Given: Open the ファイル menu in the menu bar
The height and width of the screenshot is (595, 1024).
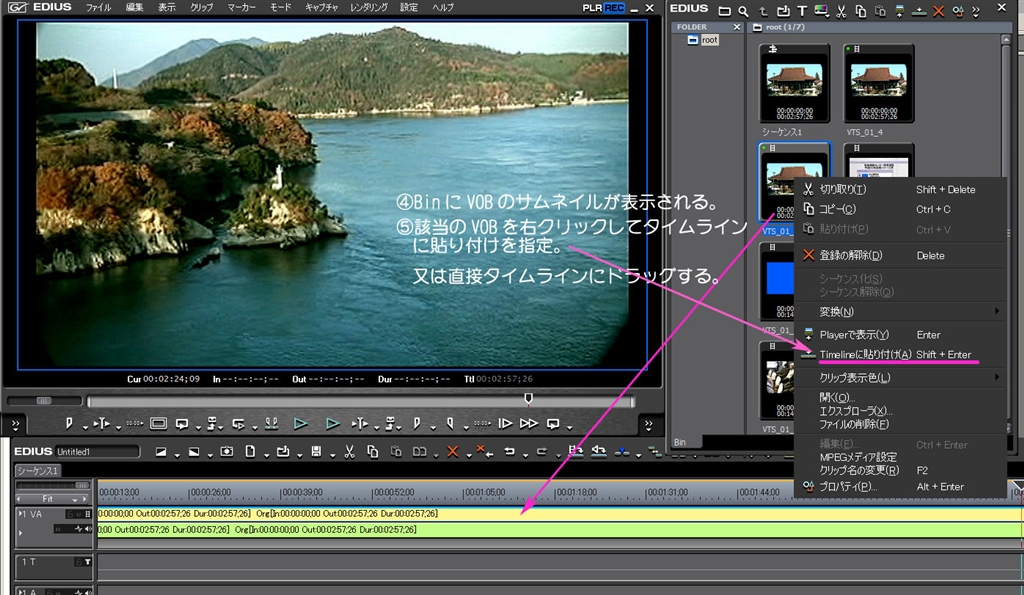Looking at the screenshot, I should (x=98, y=8).
